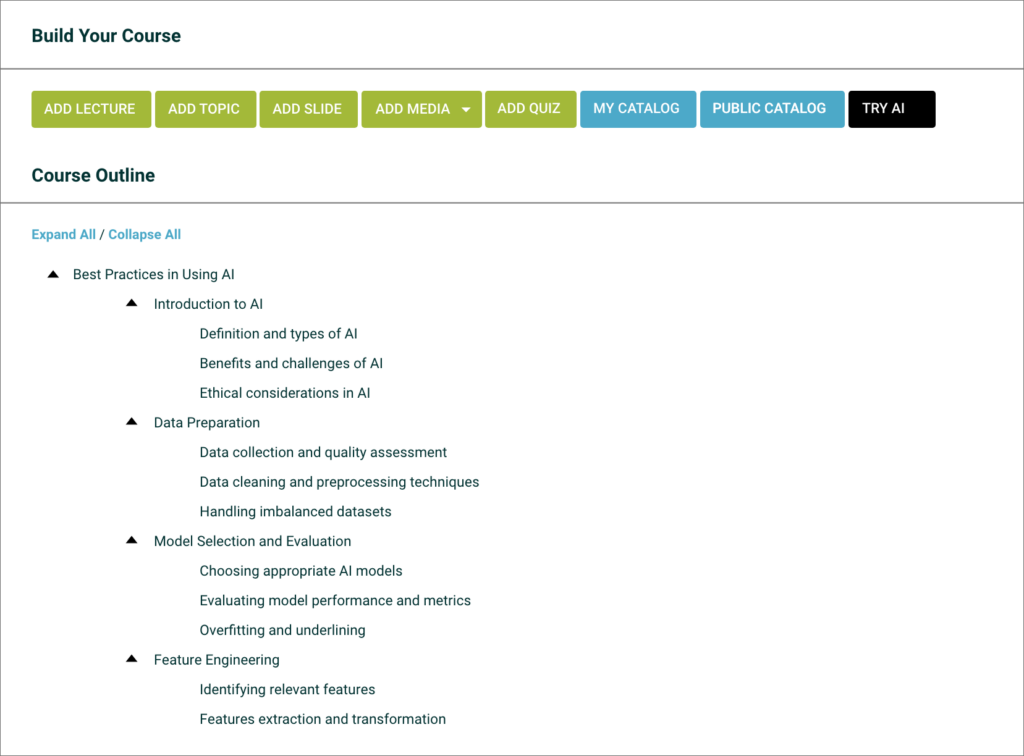
Task: Click the Collapse All link
Action: click(x=144, y=234)
